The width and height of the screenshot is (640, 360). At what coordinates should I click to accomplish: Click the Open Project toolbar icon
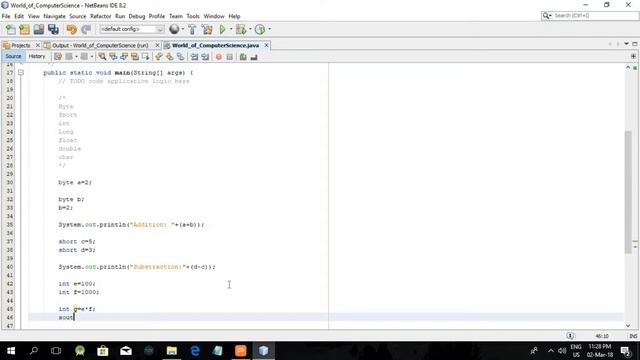[39, 29]
